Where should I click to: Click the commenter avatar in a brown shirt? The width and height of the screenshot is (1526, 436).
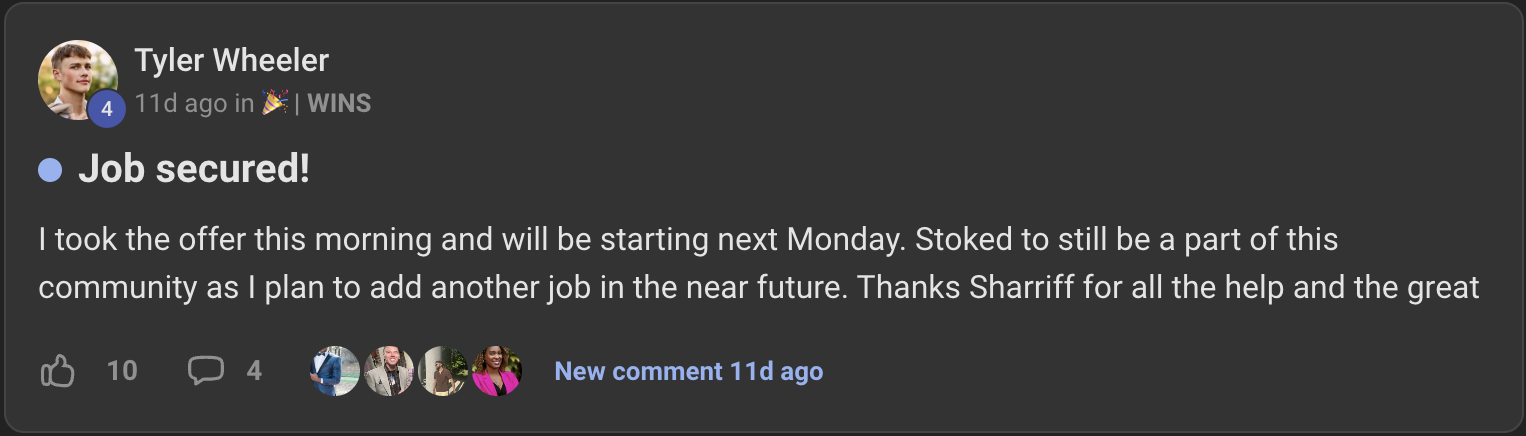click(x=442, y=371)
